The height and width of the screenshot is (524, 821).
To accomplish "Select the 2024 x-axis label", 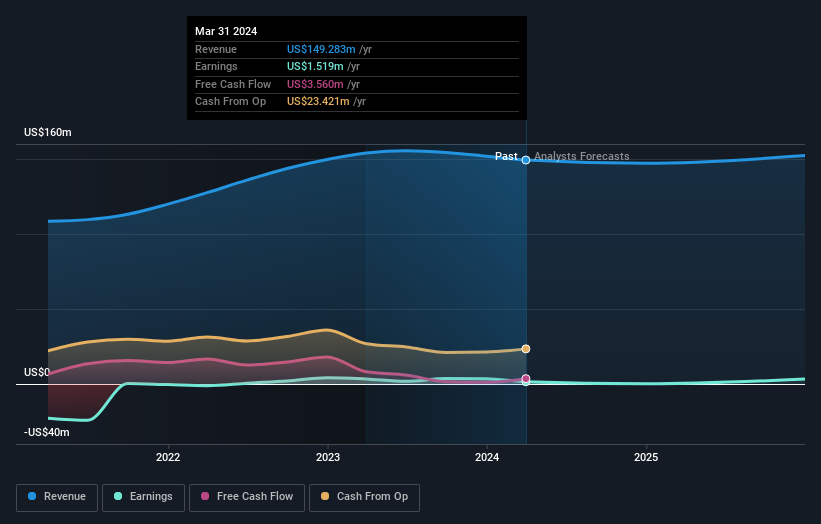I will point(487,457).
